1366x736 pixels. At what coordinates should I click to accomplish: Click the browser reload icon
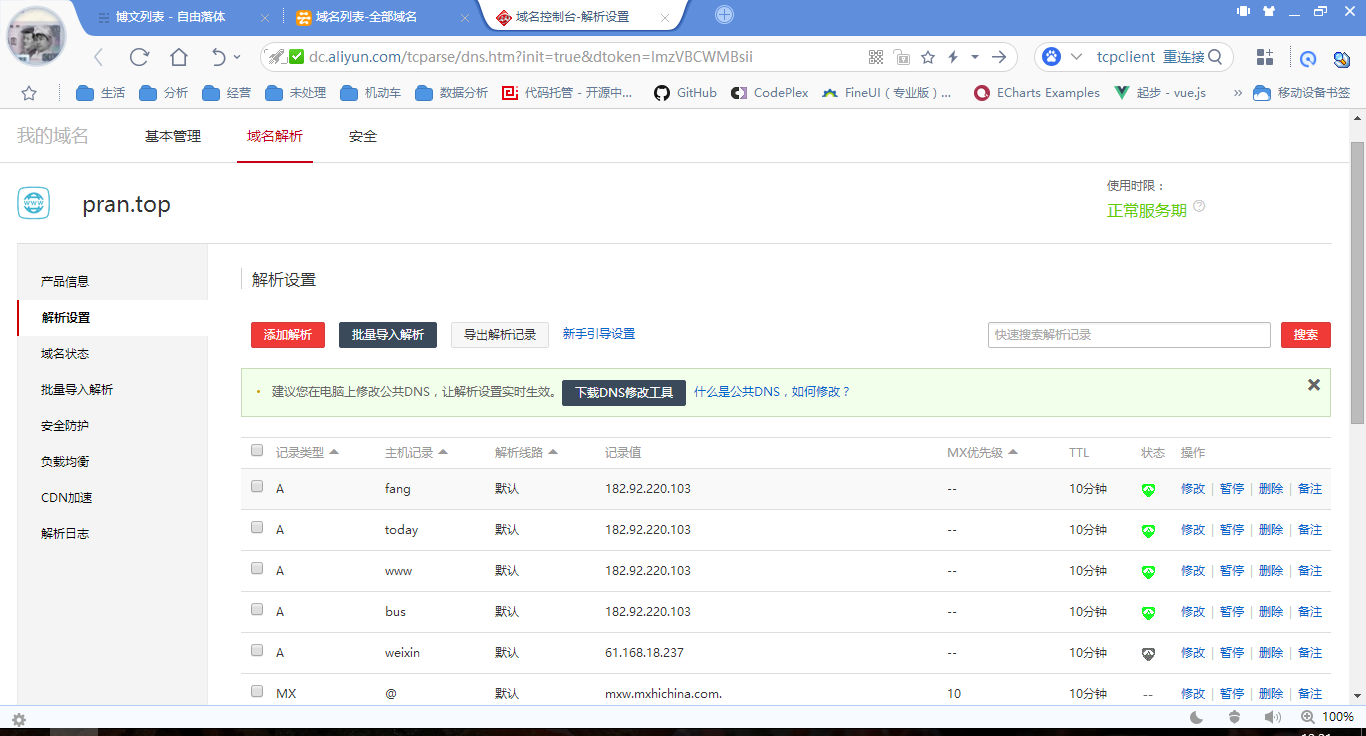(139, 57)
